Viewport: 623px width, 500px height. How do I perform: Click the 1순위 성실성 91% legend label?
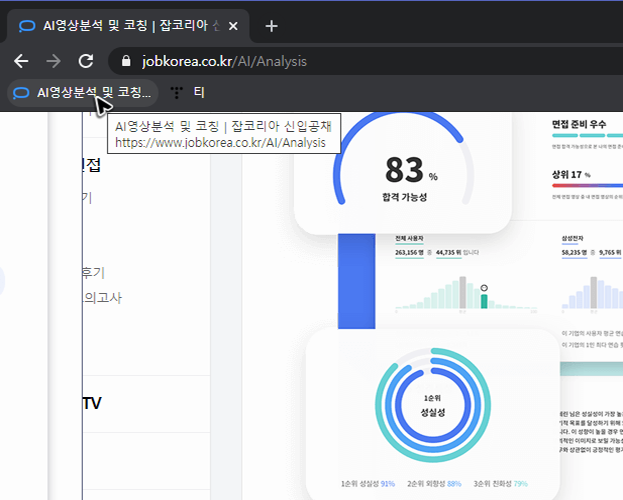368,484
